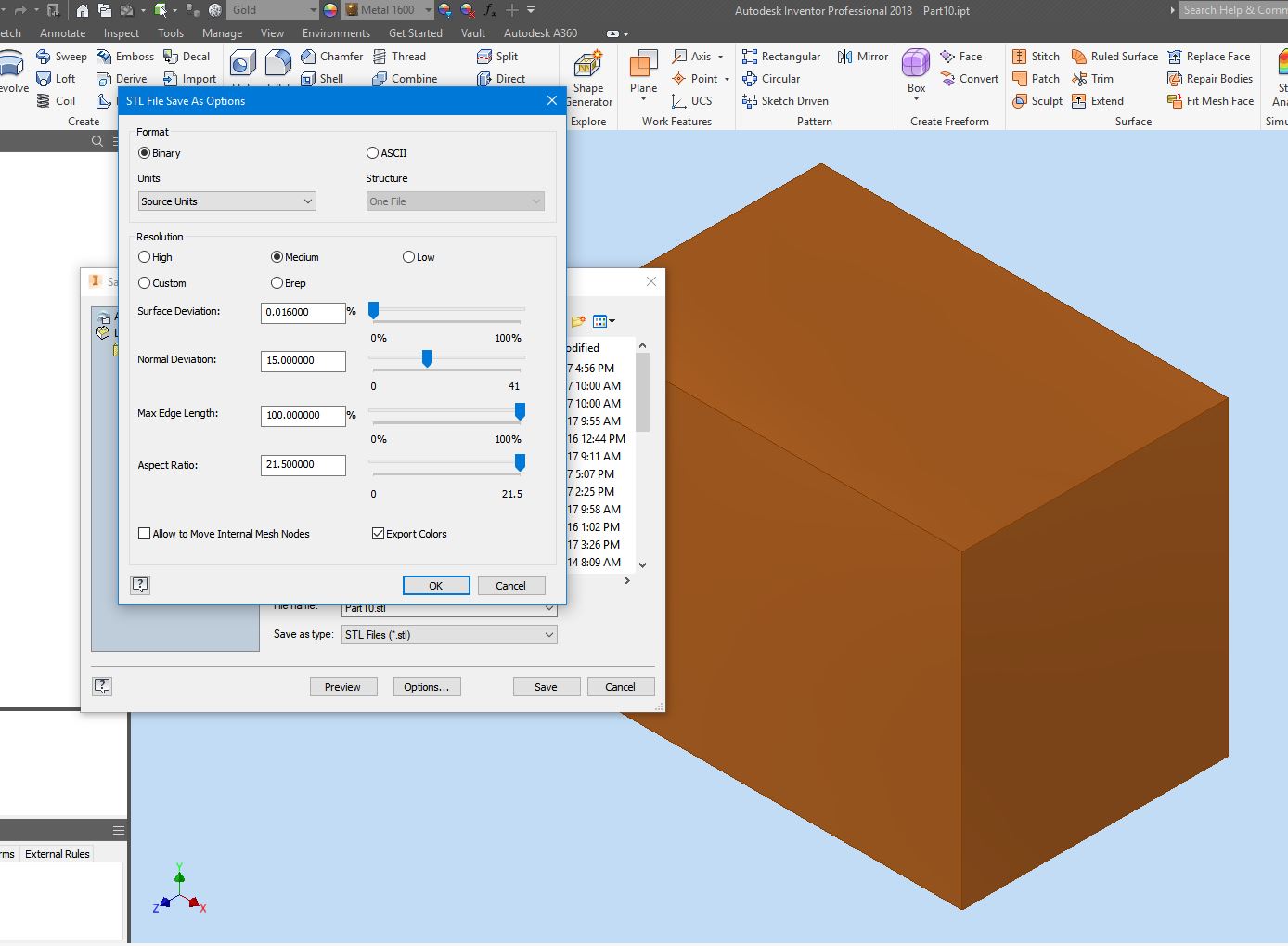Open the Tools ribbon tab

point(171,33)
